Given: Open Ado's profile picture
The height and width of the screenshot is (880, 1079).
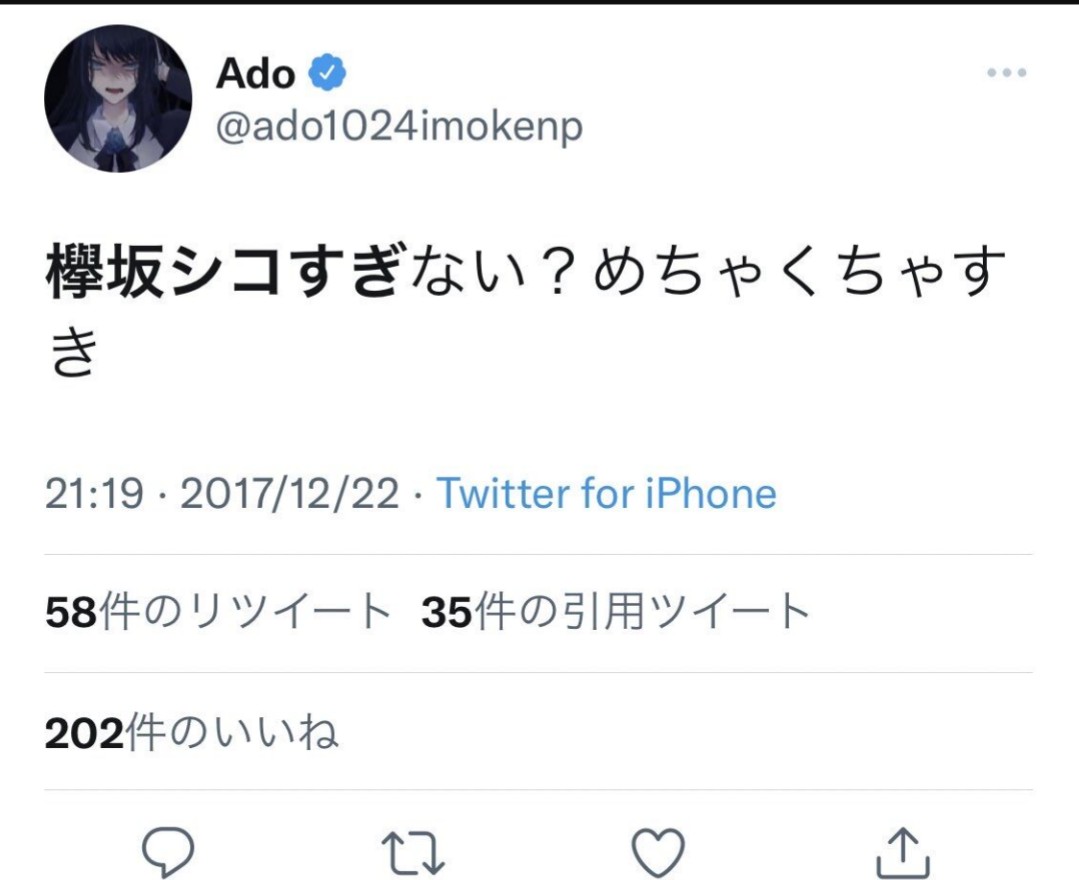Looking at the screenshot, I should pos(118,99).
